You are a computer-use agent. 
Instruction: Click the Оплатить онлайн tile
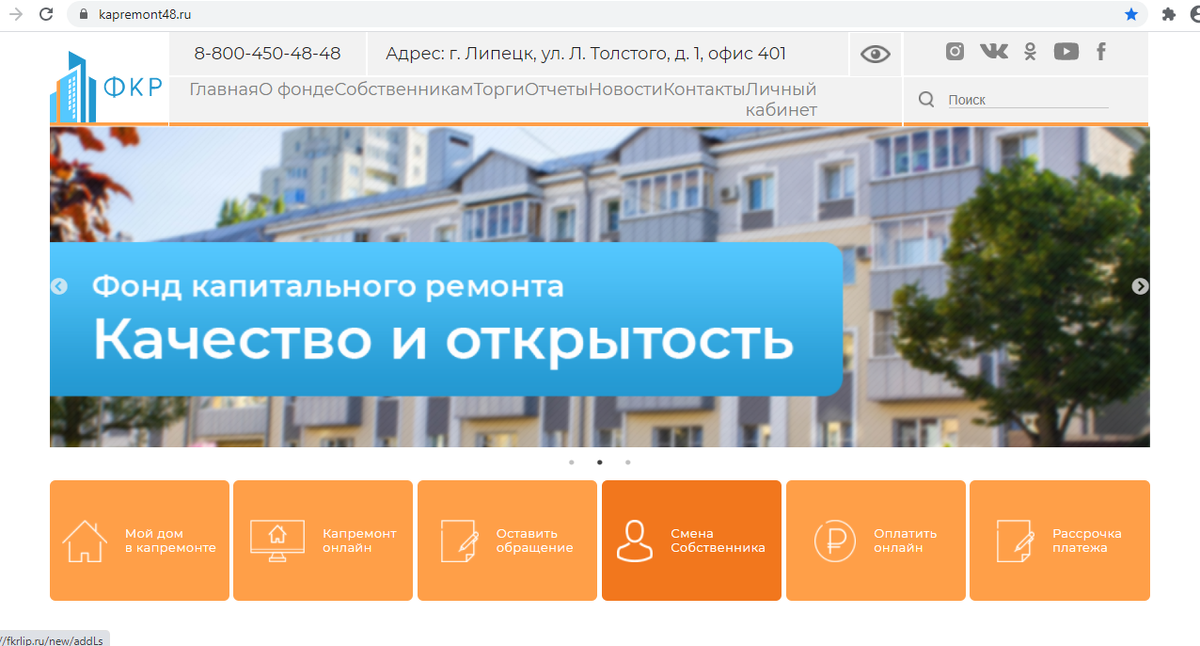pos(876,540)
